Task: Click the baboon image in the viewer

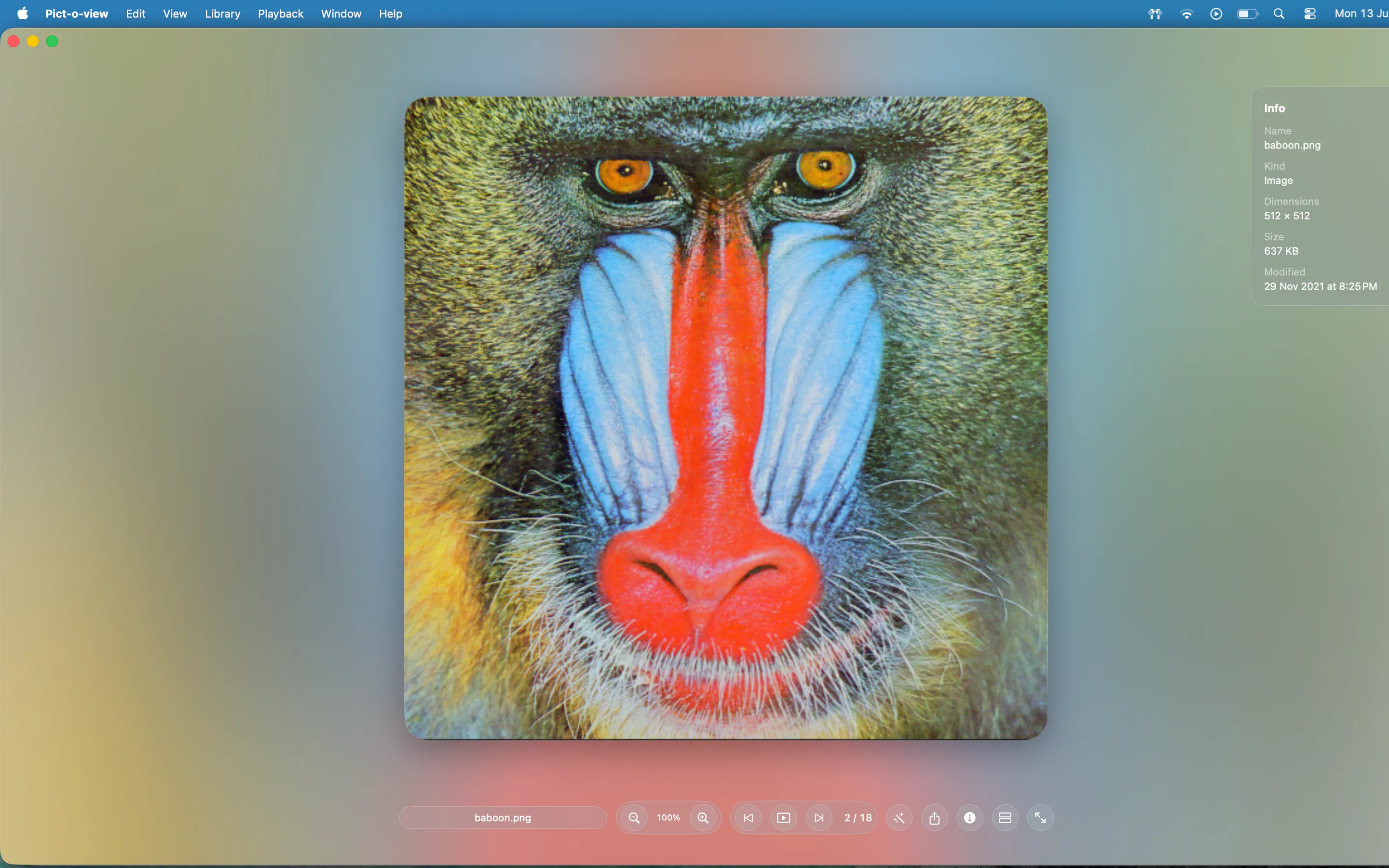Action: [726, 418]
